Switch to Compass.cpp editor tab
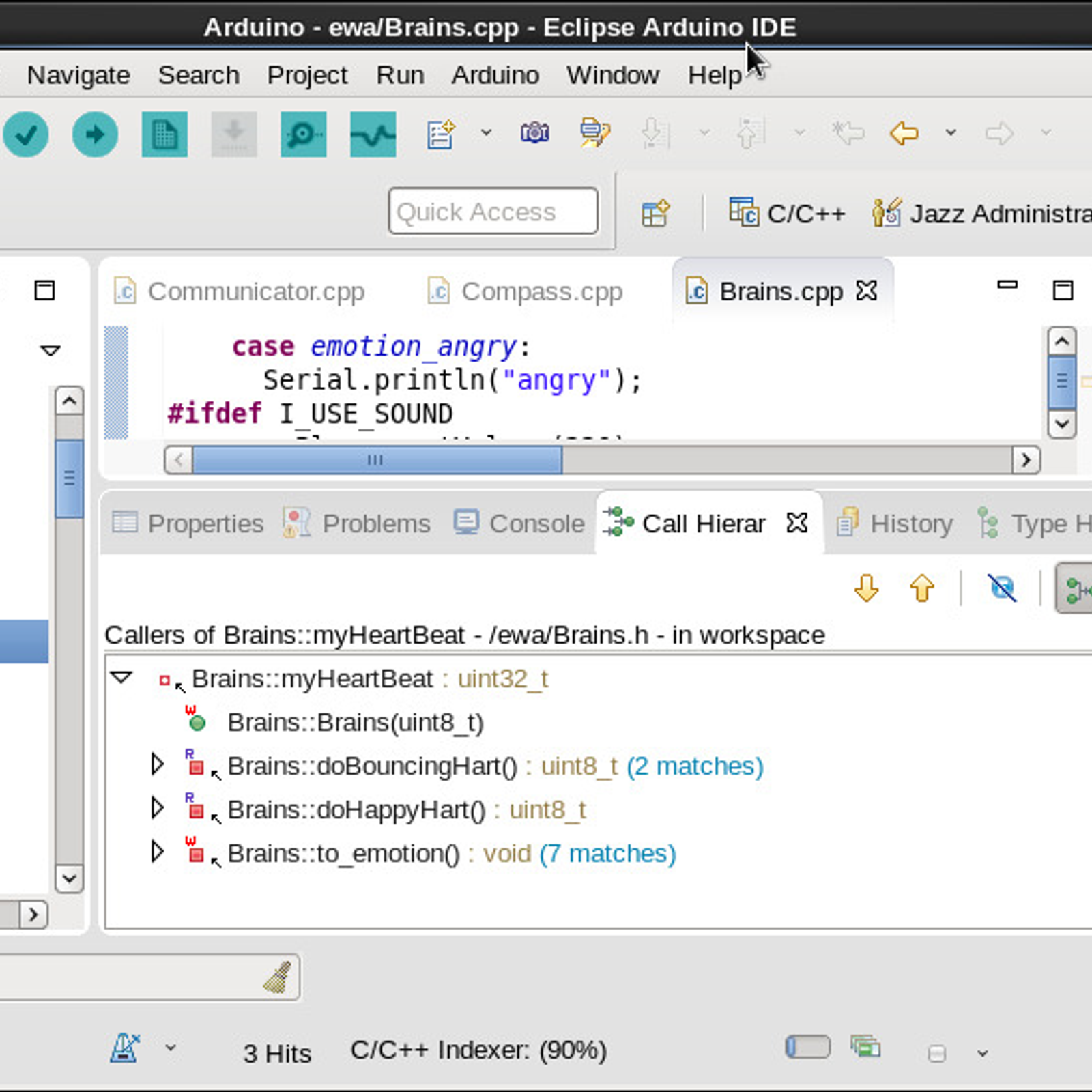Screen dimensions: 1092x1092 click(x=525, y=291)
